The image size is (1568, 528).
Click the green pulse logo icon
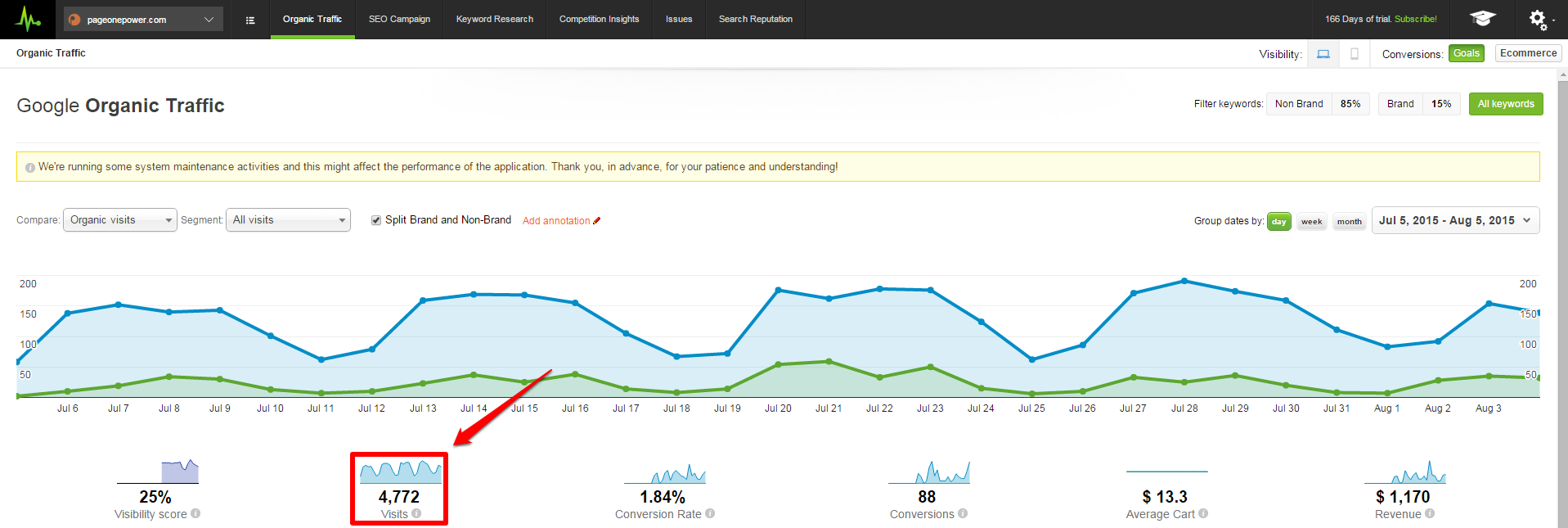click(x=29, y=19)
